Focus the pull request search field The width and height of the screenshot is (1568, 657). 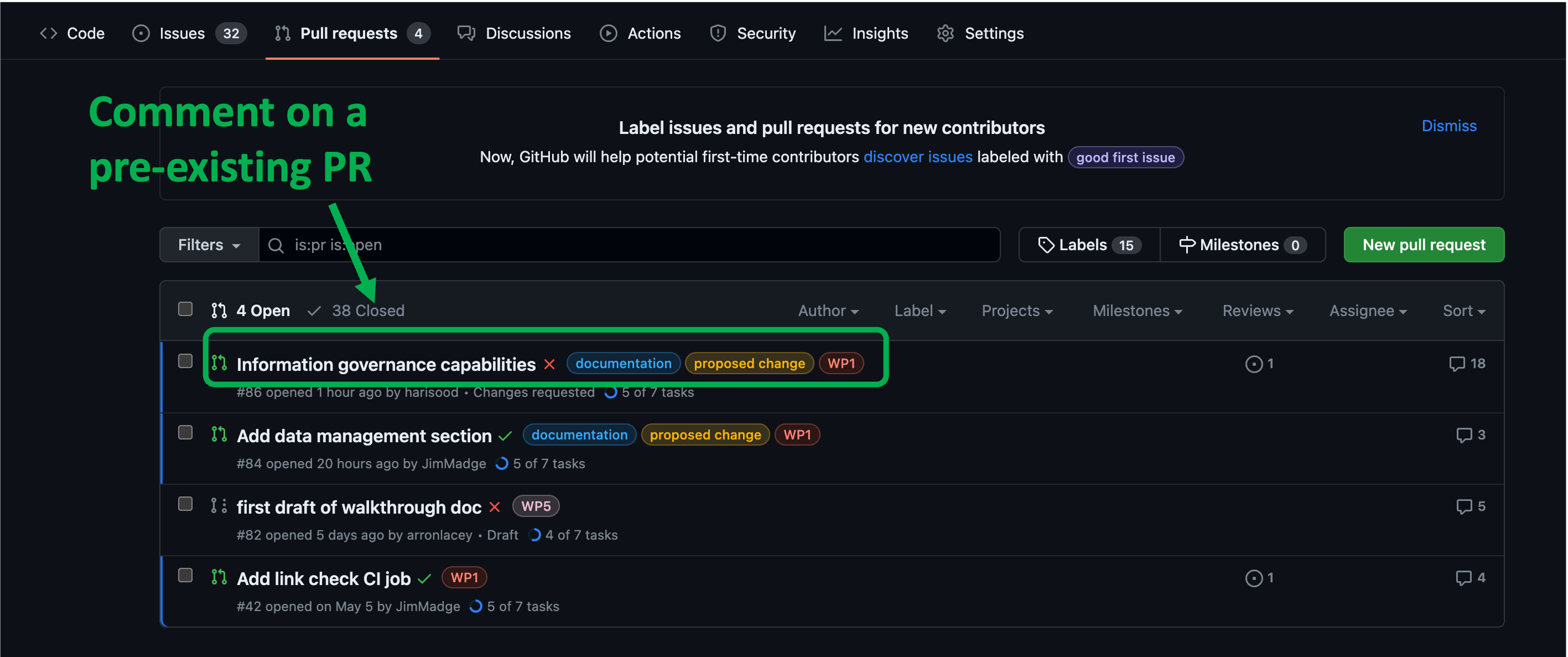pyautogui.click(x=630, y=245)
